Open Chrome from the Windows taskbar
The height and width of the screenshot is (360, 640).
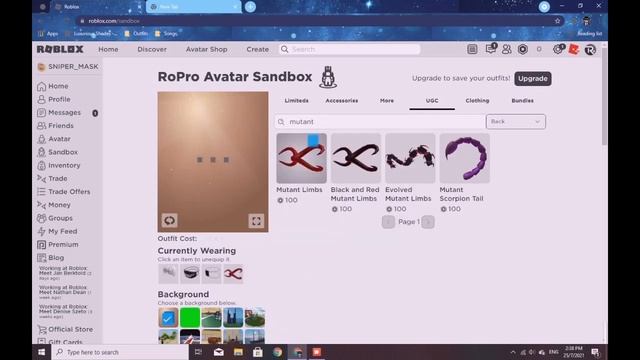point(278,352)
